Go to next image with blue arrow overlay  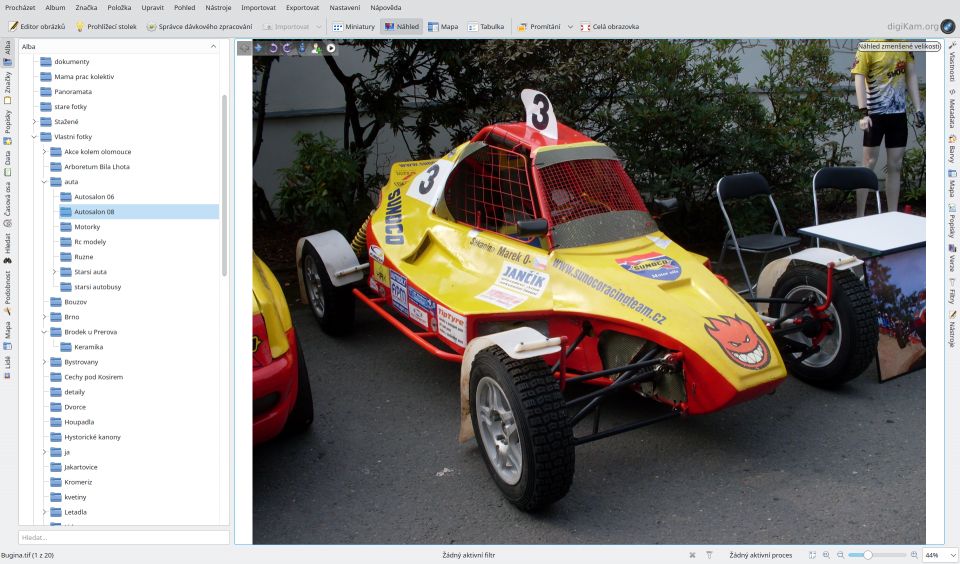click(x=258, y=48)
